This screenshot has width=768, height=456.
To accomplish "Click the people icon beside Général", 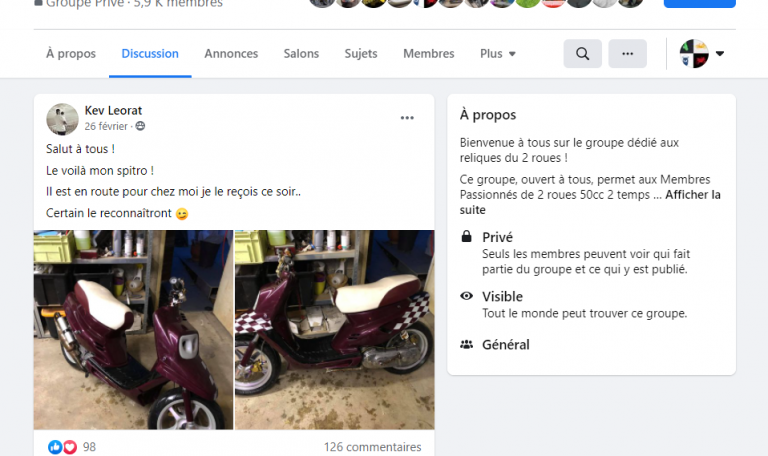I will (x=466, y=344).
